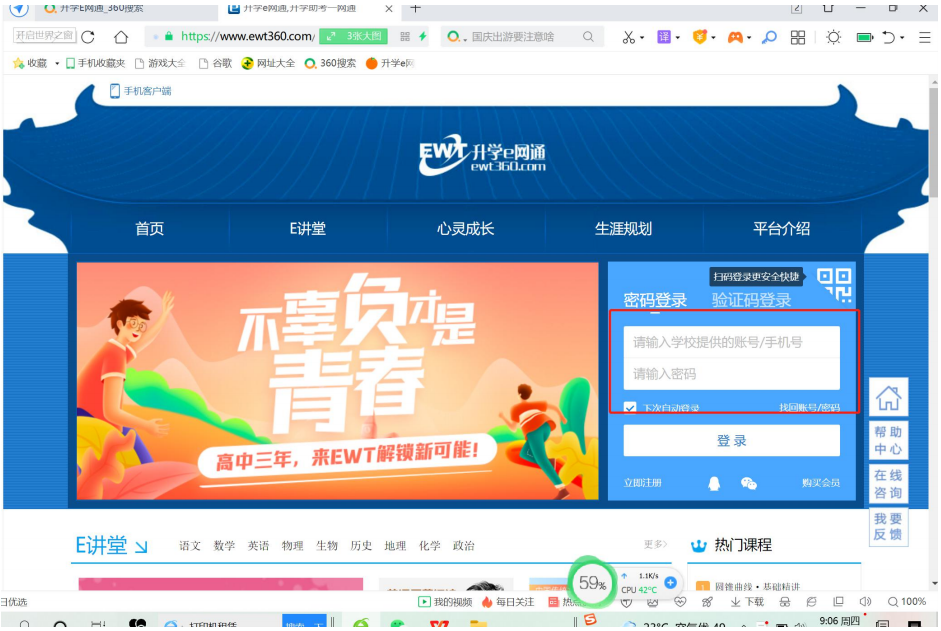Click the 找回账号/密码 link

pos(810,408)
